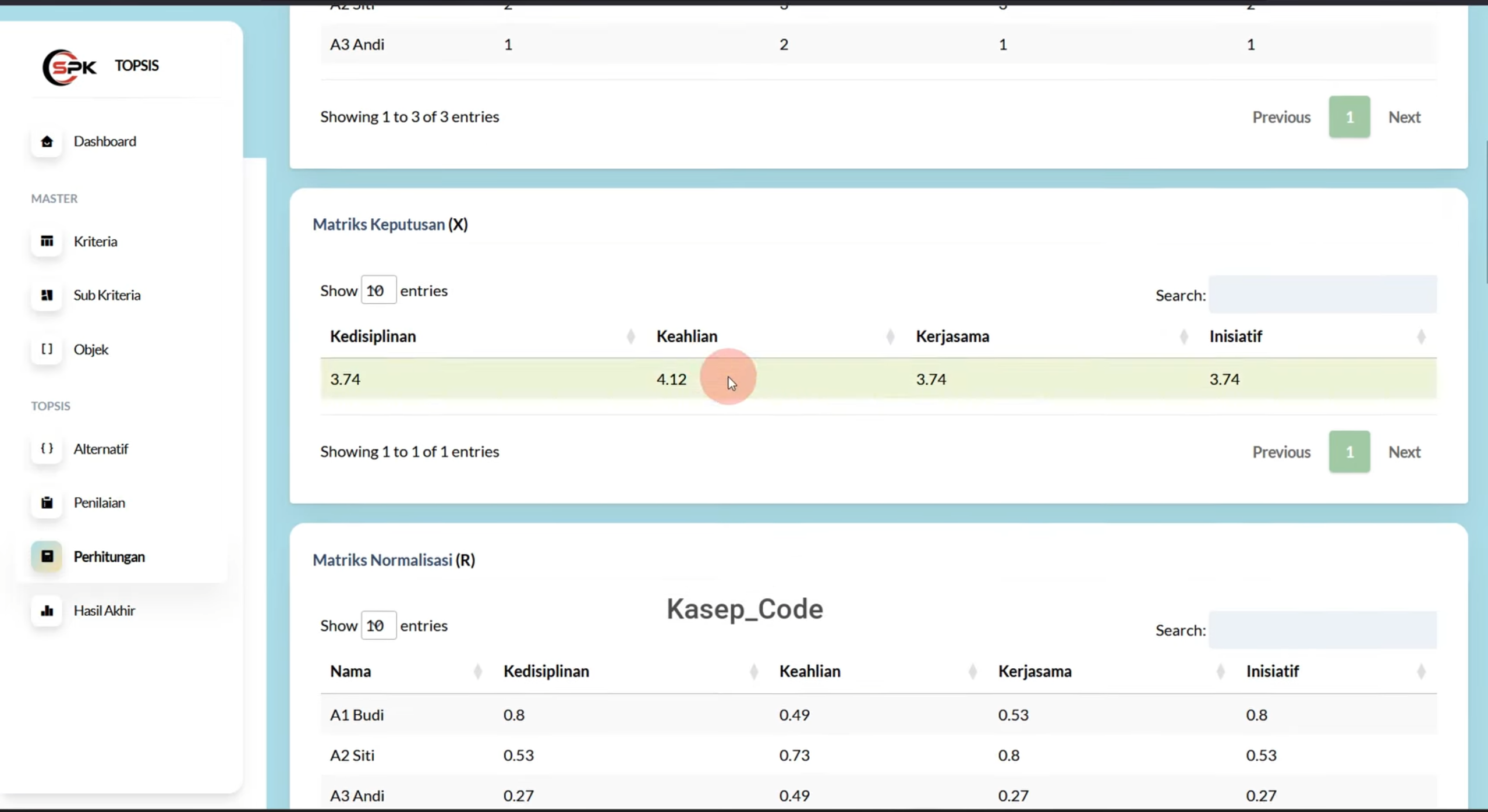Open Dashboard via its home icon
Viewport: 1488px width, 812px height.
pos(47,141)
